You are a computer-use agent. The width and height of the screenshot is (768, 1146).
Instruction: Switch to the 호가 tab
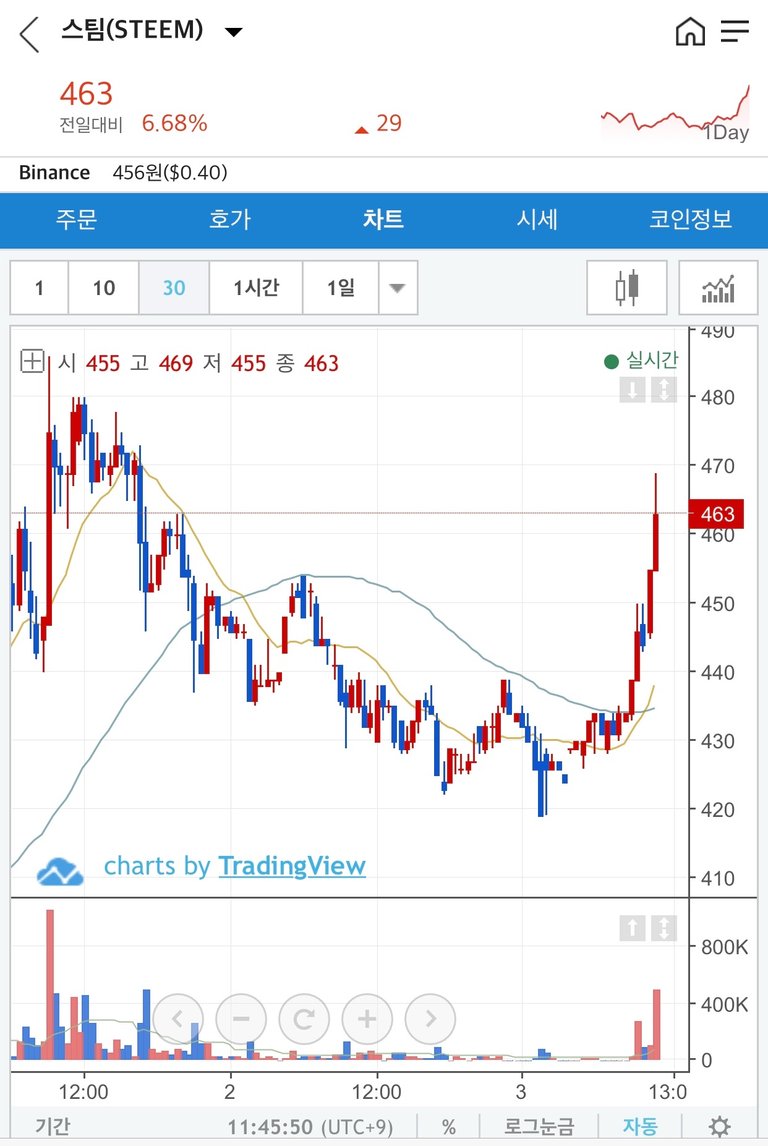pyautogui.click(x=230, y=220)
